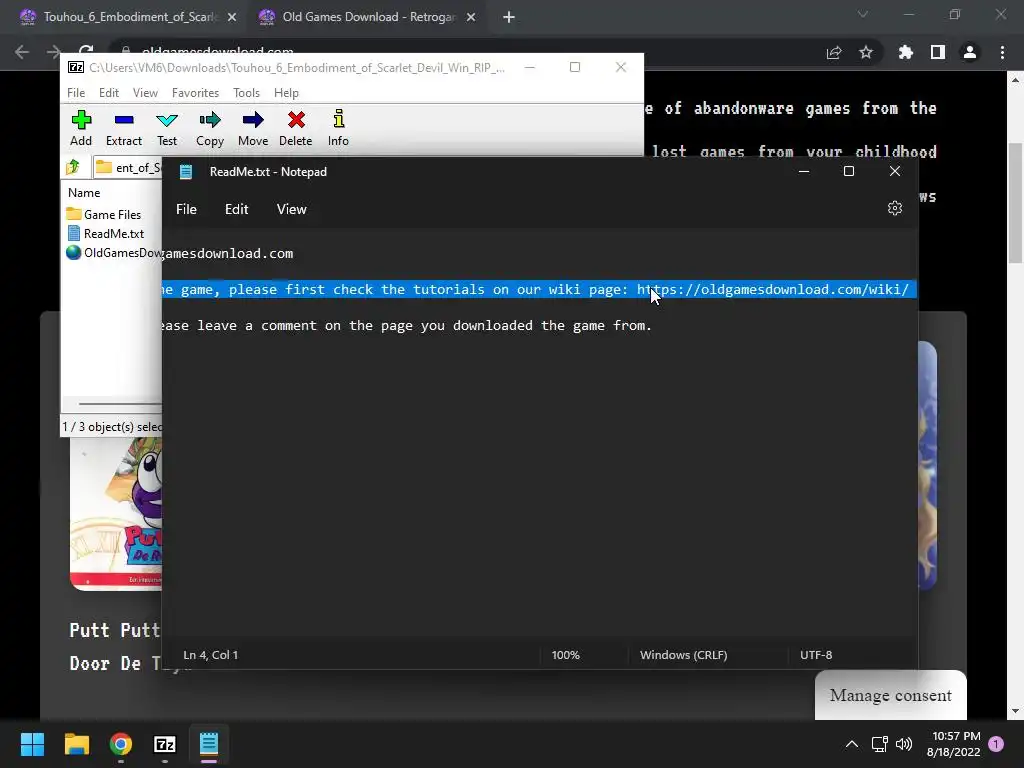Click the Copy toolbar icon in 7-Zip
This screenshot has height=768, width=1024.
coord(210,128)
